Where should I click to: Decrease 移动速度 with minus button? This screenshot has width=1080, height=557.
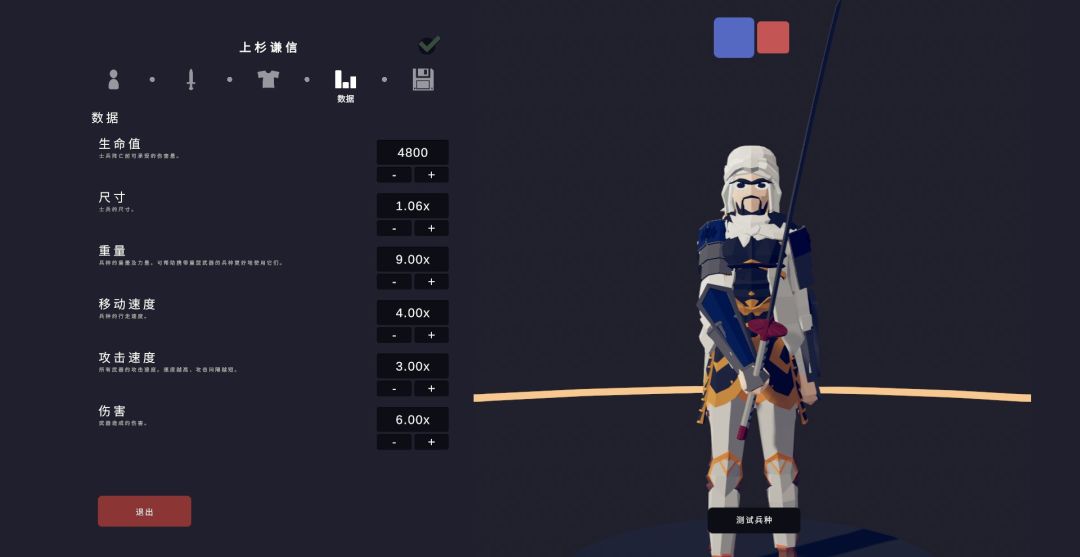[394, 335]
